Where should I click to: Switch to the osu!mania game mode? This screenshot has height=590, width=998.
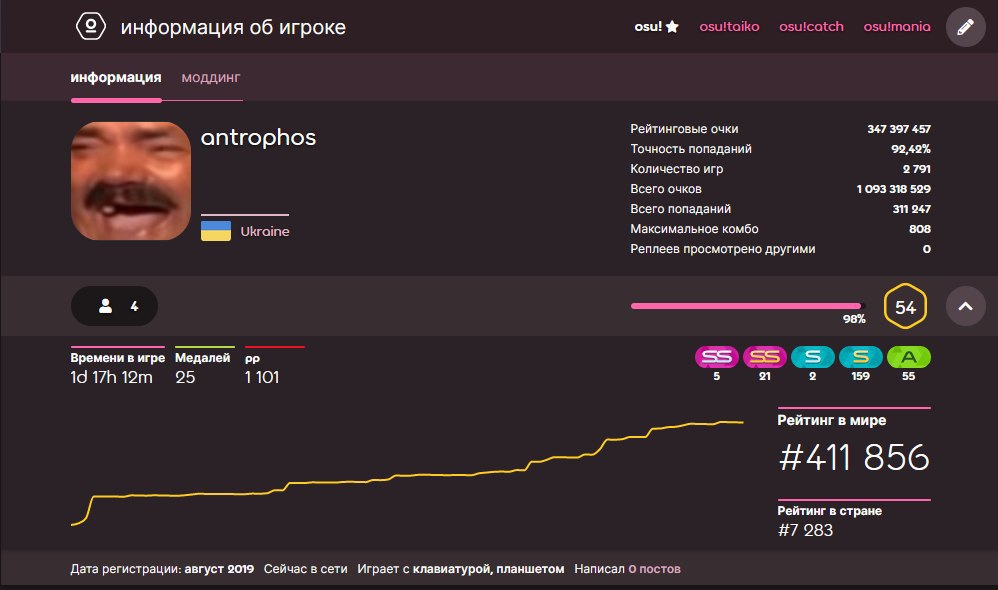tap(897, 27)
